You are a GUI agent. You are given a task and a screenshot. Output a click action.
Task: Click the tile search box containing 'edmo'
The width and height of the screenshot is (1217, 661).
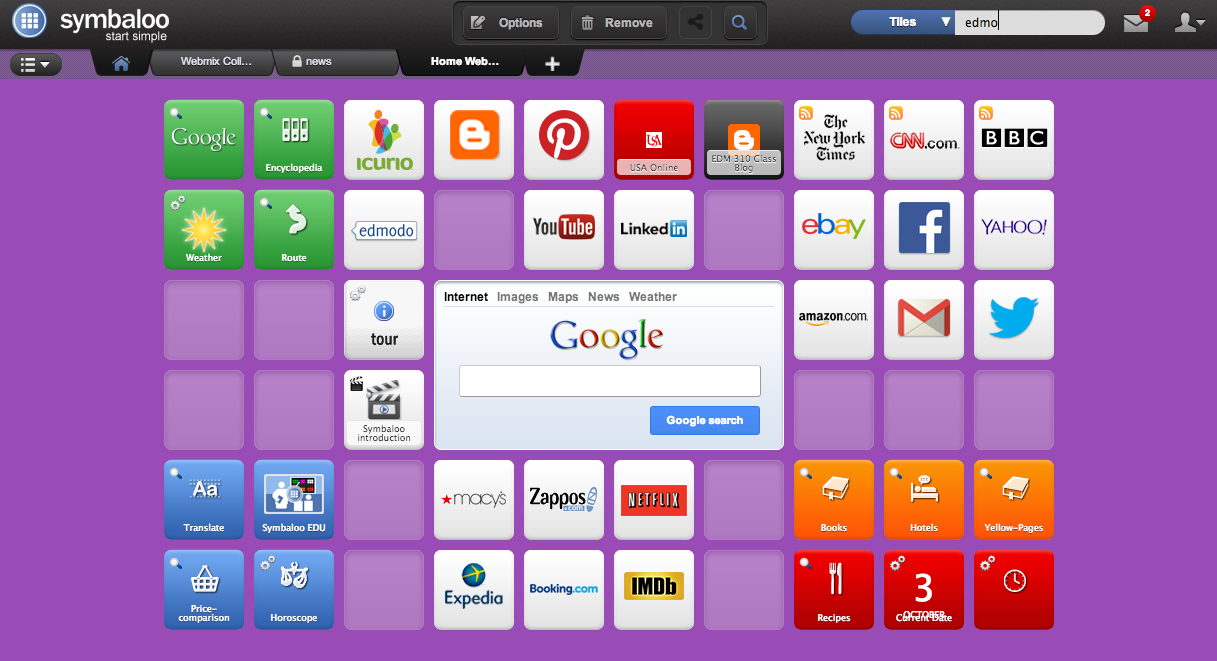click(x=1030, y=22)
